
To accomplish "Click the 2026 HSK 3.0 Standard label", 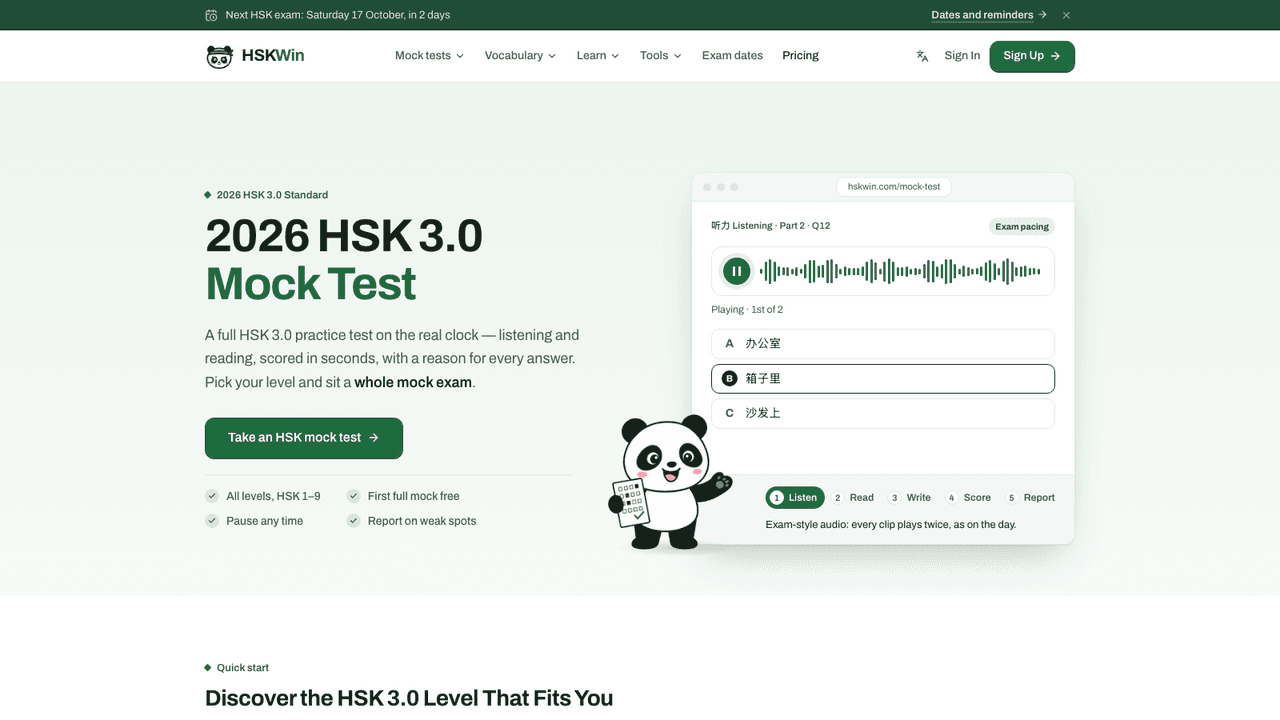I will tap(272, 195).
